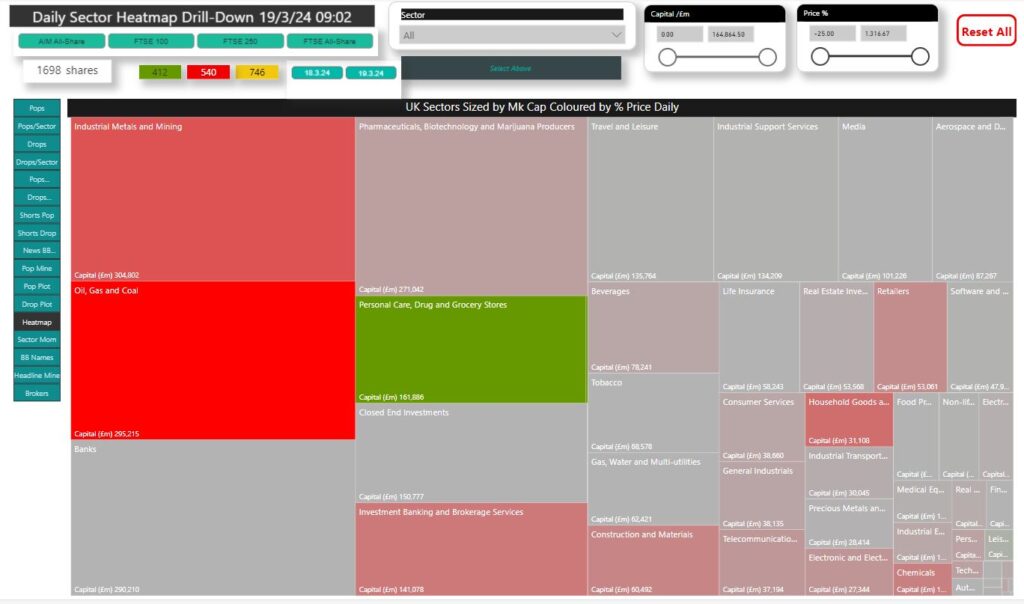
Task: Click the Price % maximum slider handle
Action: pyautogui.click(x=924, y=57)
